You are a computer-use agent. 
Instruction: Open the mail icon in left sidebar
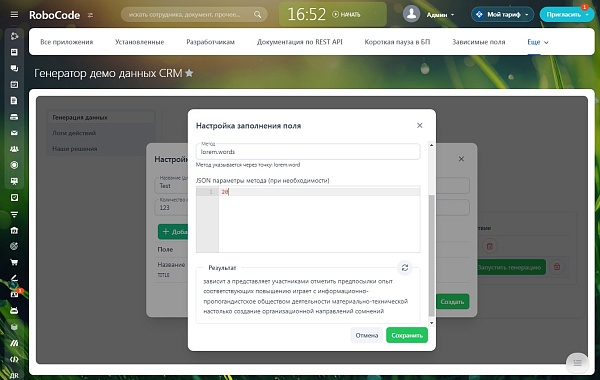coord(14,133)
